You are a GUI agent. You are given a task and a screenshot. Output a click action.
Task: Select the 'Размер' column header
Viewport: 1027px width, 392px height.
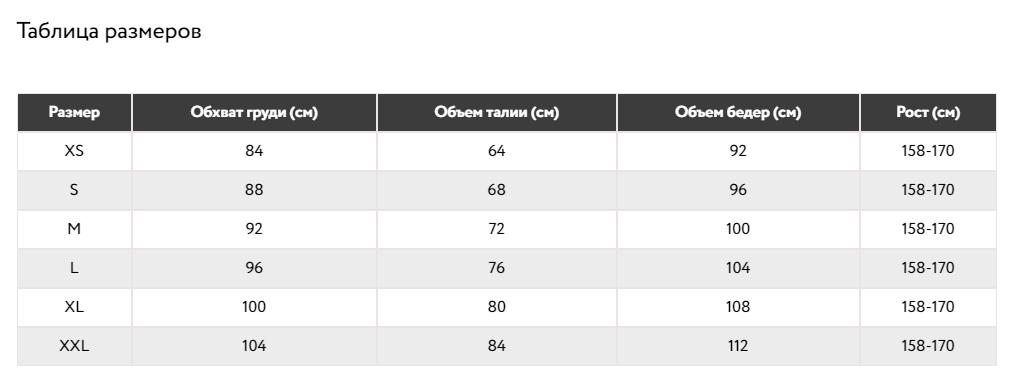tap(74, 112)
